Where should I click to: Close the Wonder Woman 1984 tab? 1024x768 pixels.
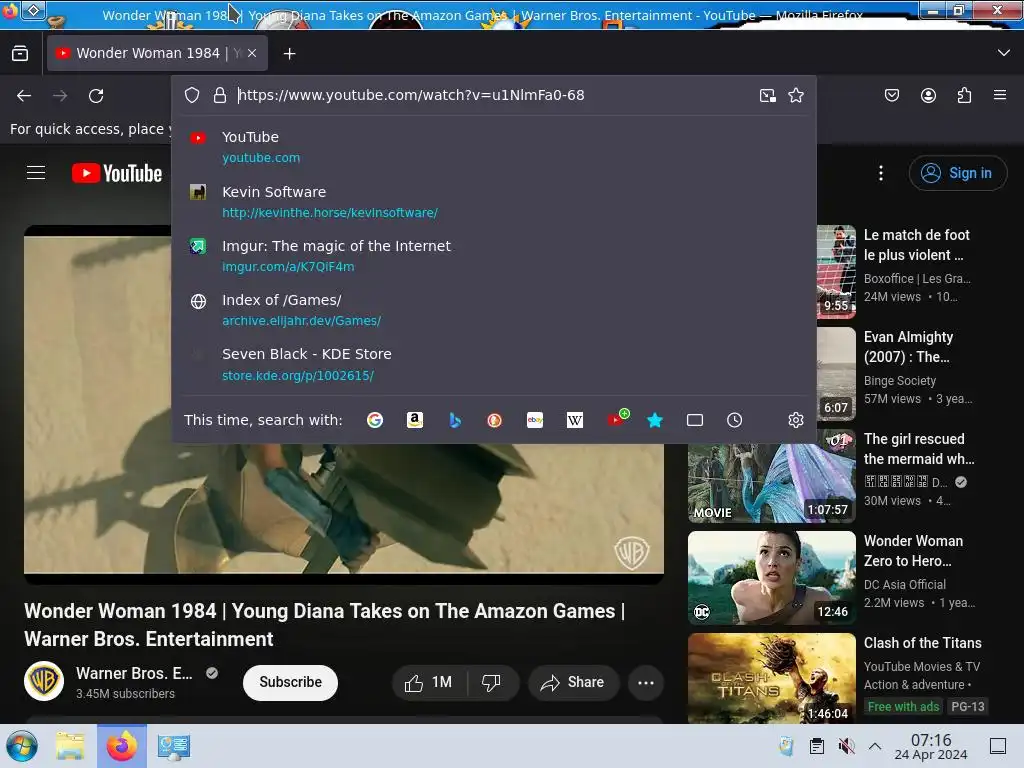coord(252,54)
